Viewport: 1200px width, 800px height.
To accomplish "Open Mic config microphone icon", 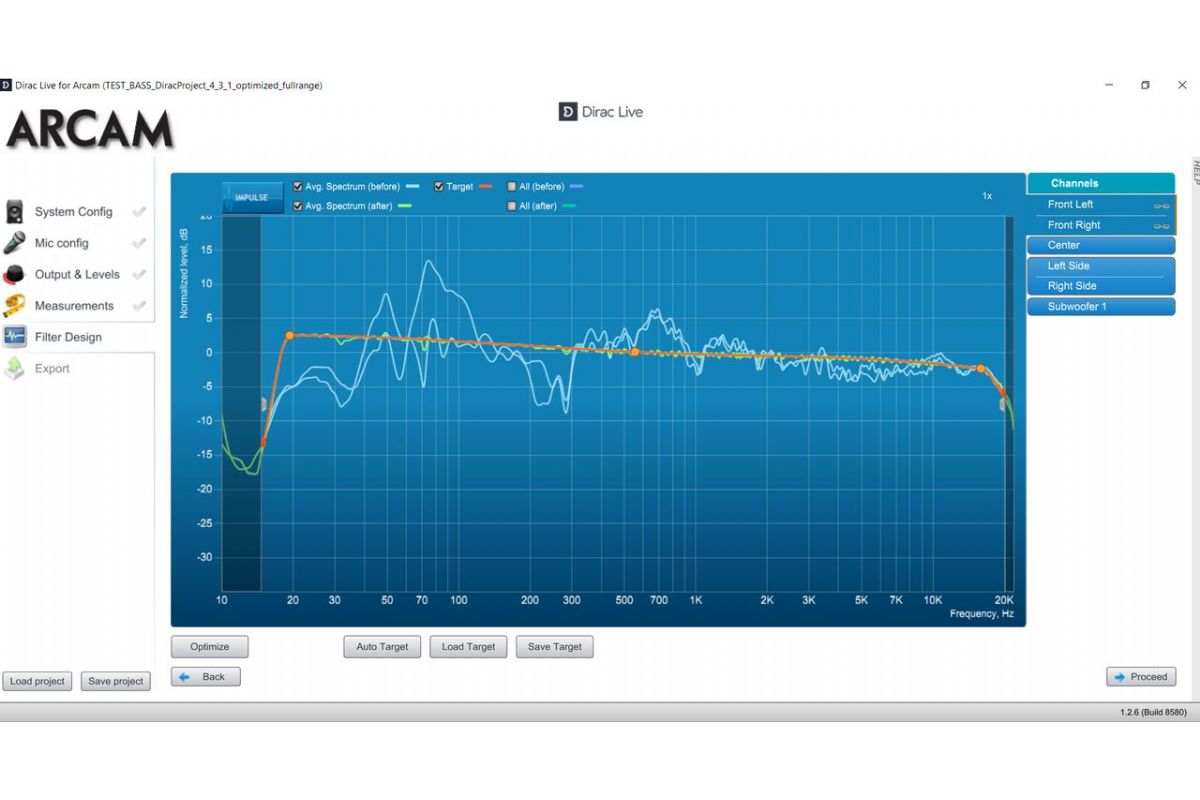I will click(14, 243).
